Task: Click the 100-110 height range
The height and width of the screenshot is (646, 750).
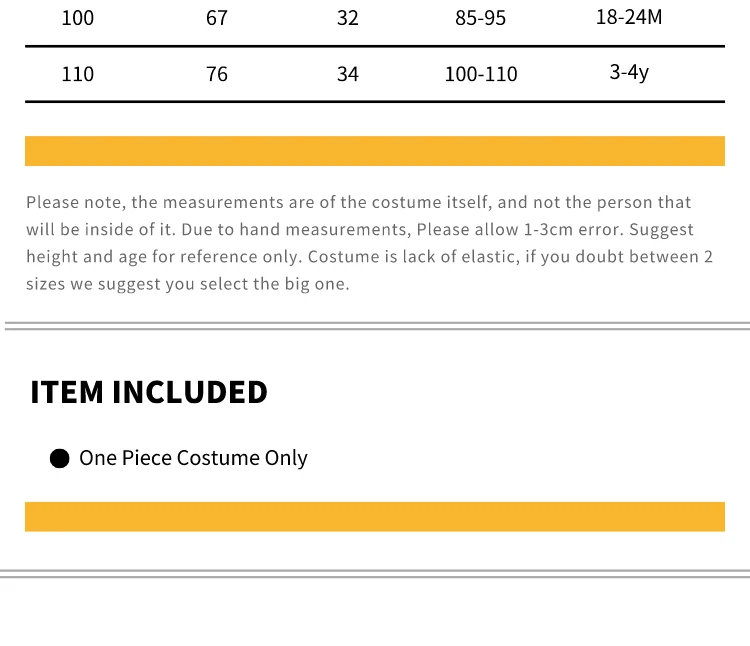Action: (x=481, y=74)
